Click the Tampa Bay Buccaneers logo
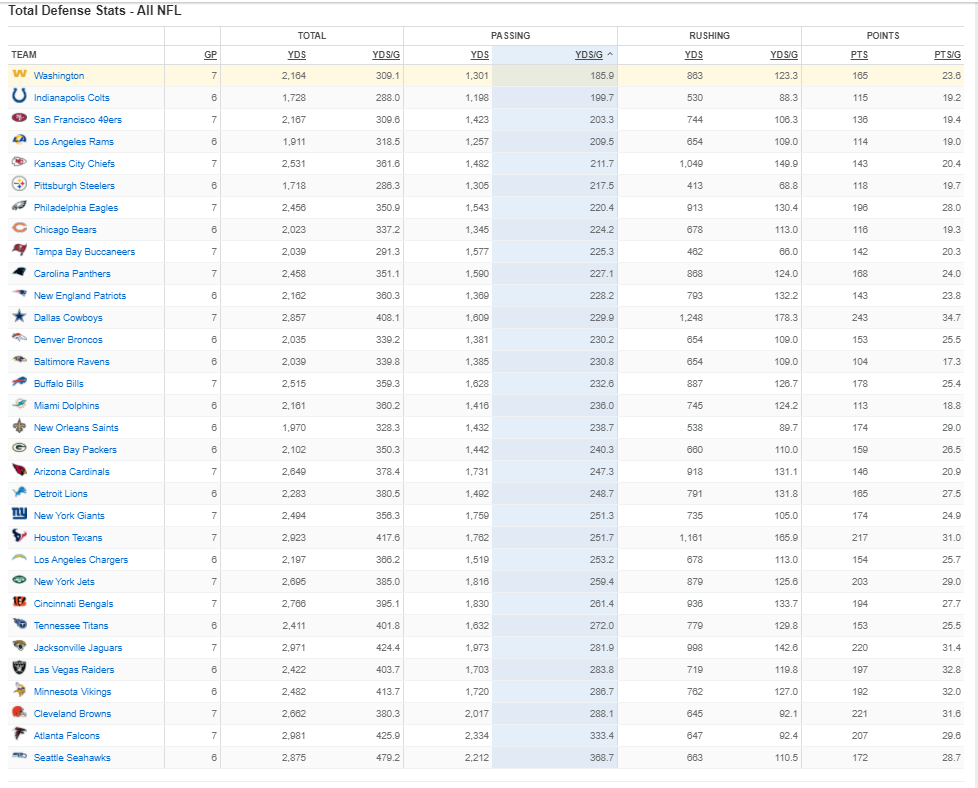 pyautogui.click(x=19, y=250)
